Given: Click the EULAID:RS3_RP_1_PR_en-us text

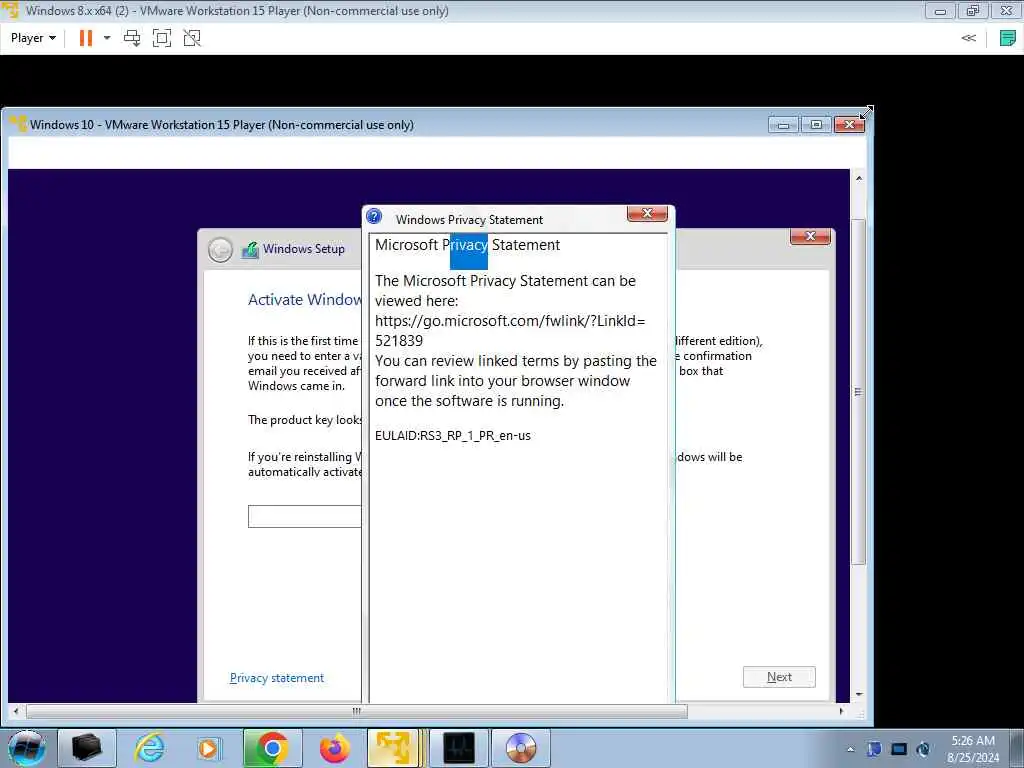Looking at the screenshot, I should 453,436.
